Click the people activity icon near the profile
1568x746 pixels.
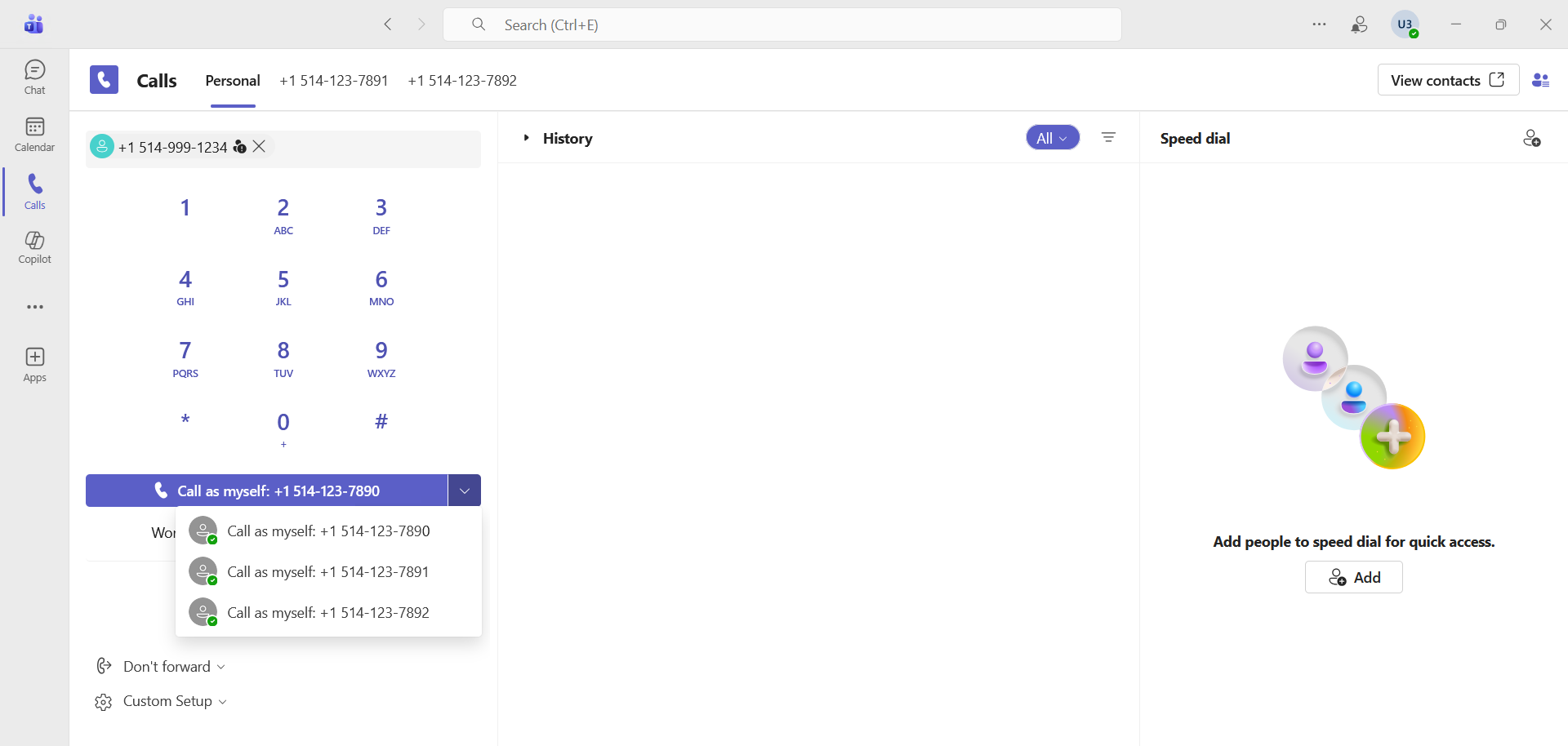[1360, 24]
